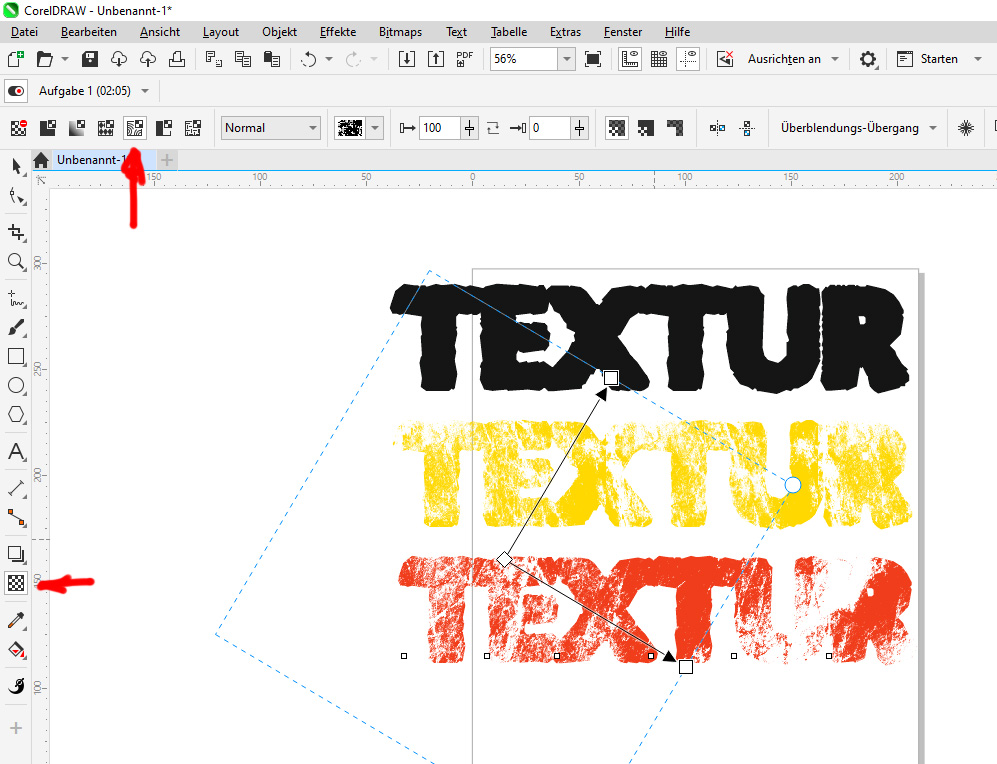
Task: Open the Normal merge mode dropdown
Action: 271,128
